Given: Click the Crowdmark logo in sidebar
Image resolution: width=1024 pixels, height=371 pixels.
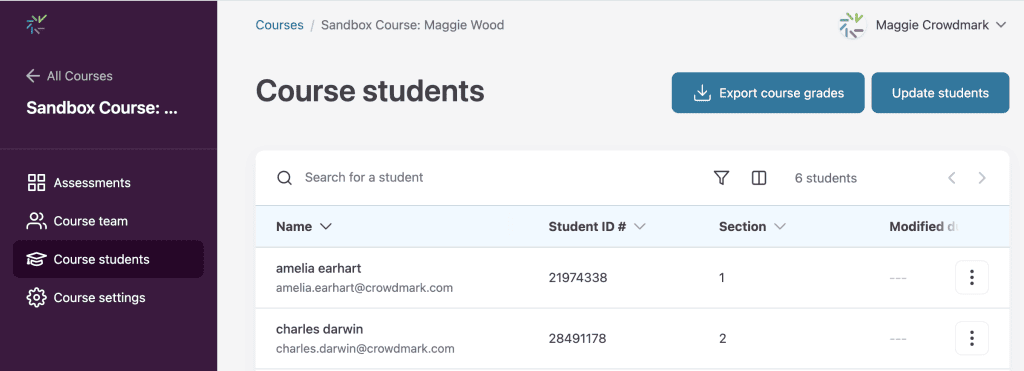Looking at the screenshot, I should tap(36, 24).
